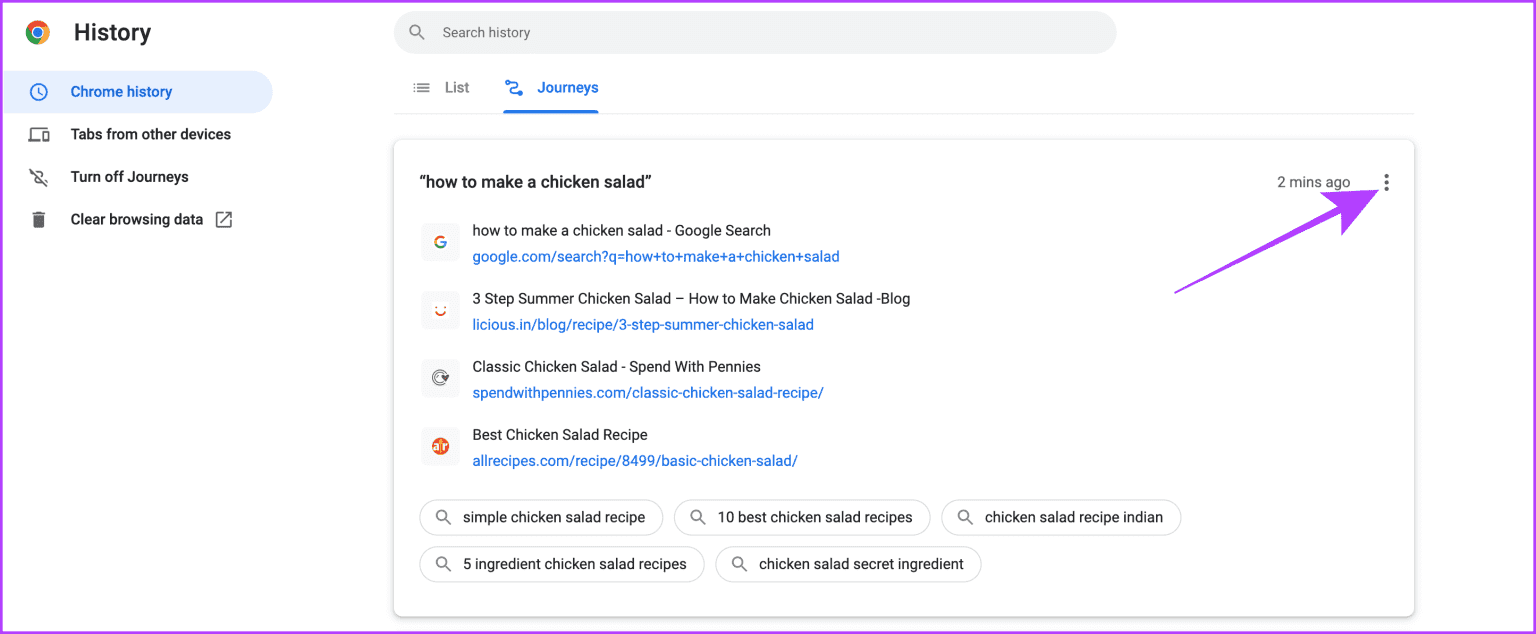The width and height of the screenshot is (1536, 634).
Task: Click the Spend With Pennies favicon
Action: pos(440,378)
